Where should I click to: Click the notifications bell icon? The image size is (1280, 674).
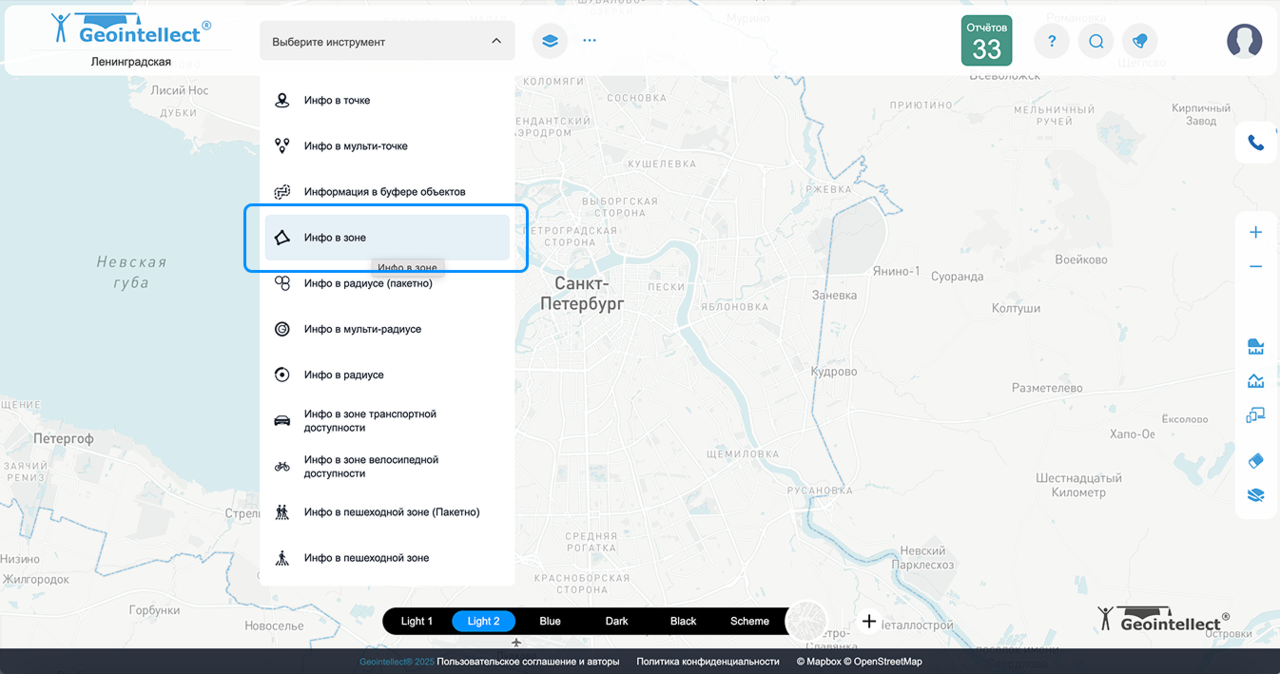coord(1140,41)
